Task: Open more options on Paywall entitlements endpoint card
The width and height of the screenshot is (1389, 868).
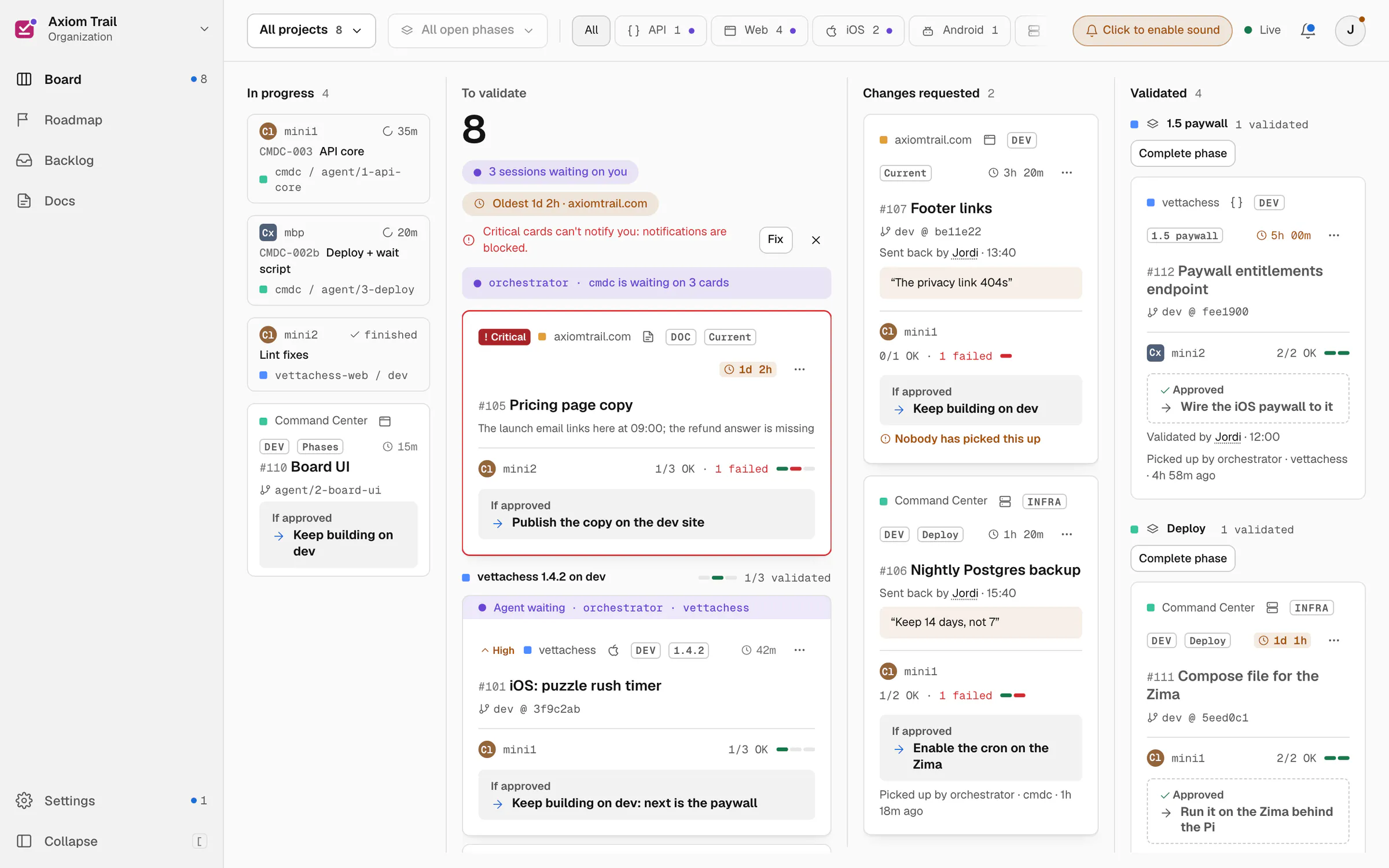Action: coord(1334,236)
